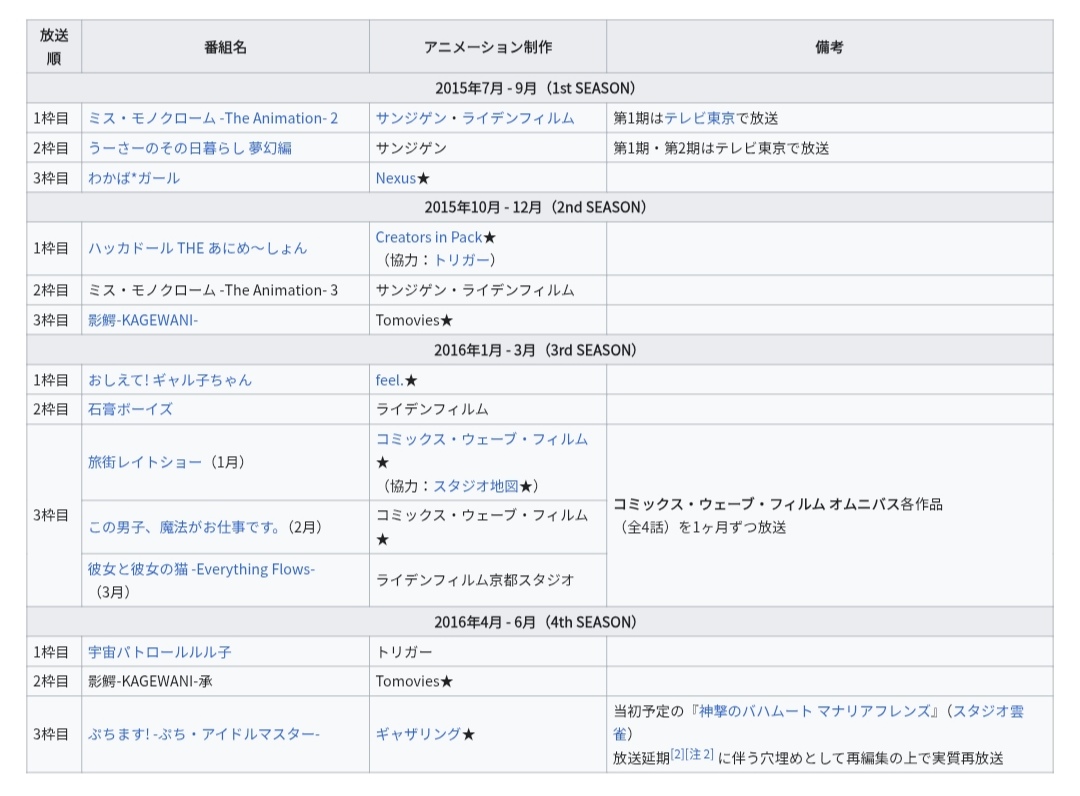Click the トリガー link beside 協力
The image size is (1080, 796).
(x=461, y=260)
